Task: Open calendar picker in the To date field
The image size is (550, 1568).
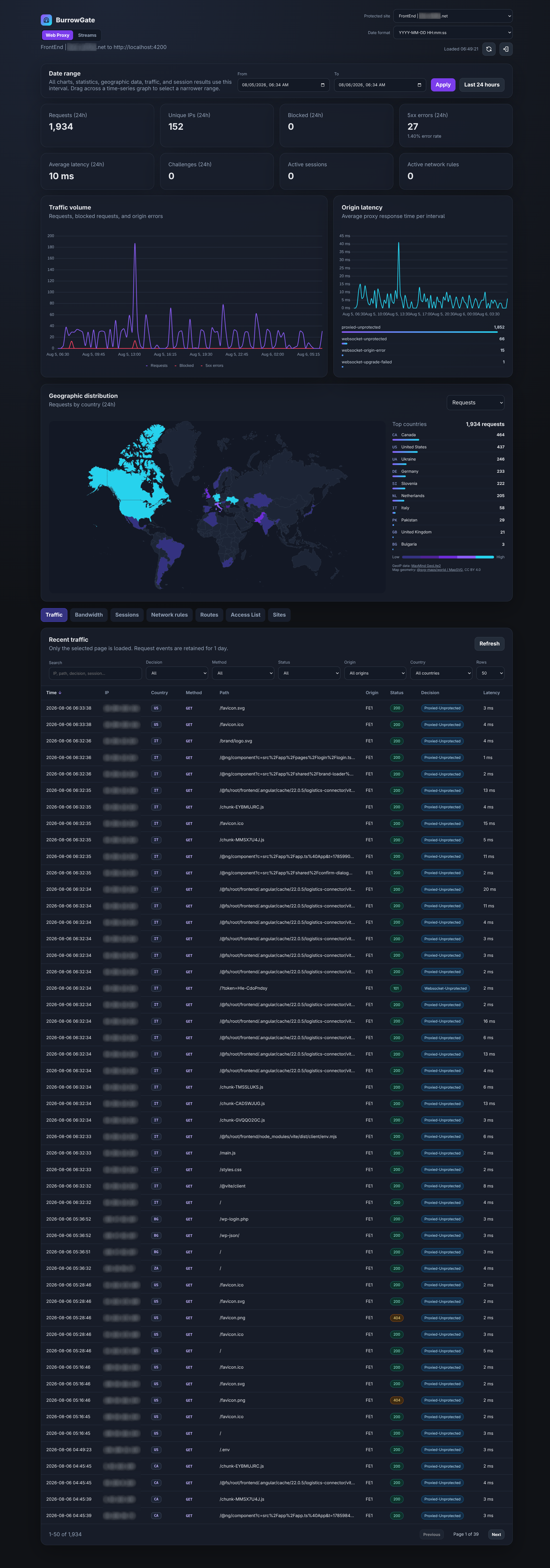Action: (419, 85)
